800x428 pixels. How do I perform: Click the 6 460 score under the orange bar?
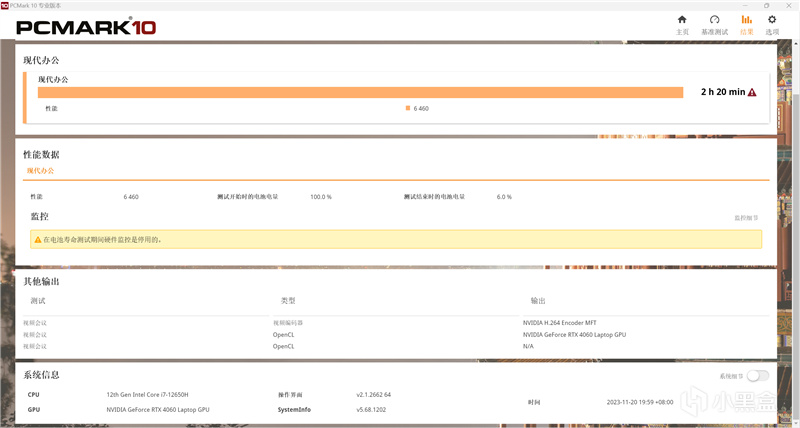click(x=421, y=109)
